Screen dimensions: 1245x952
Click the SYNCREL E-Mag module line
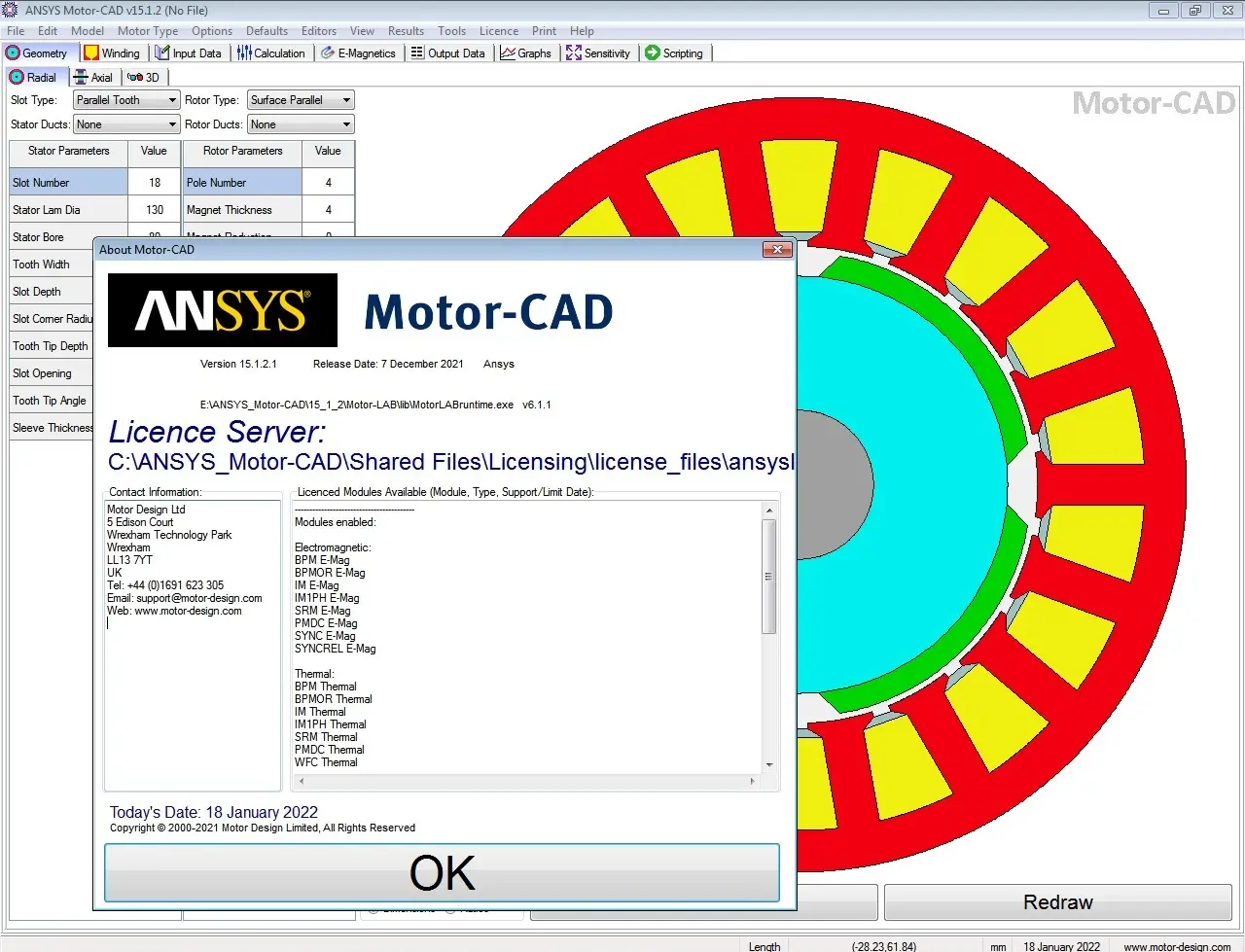click(x=335, y=649)
